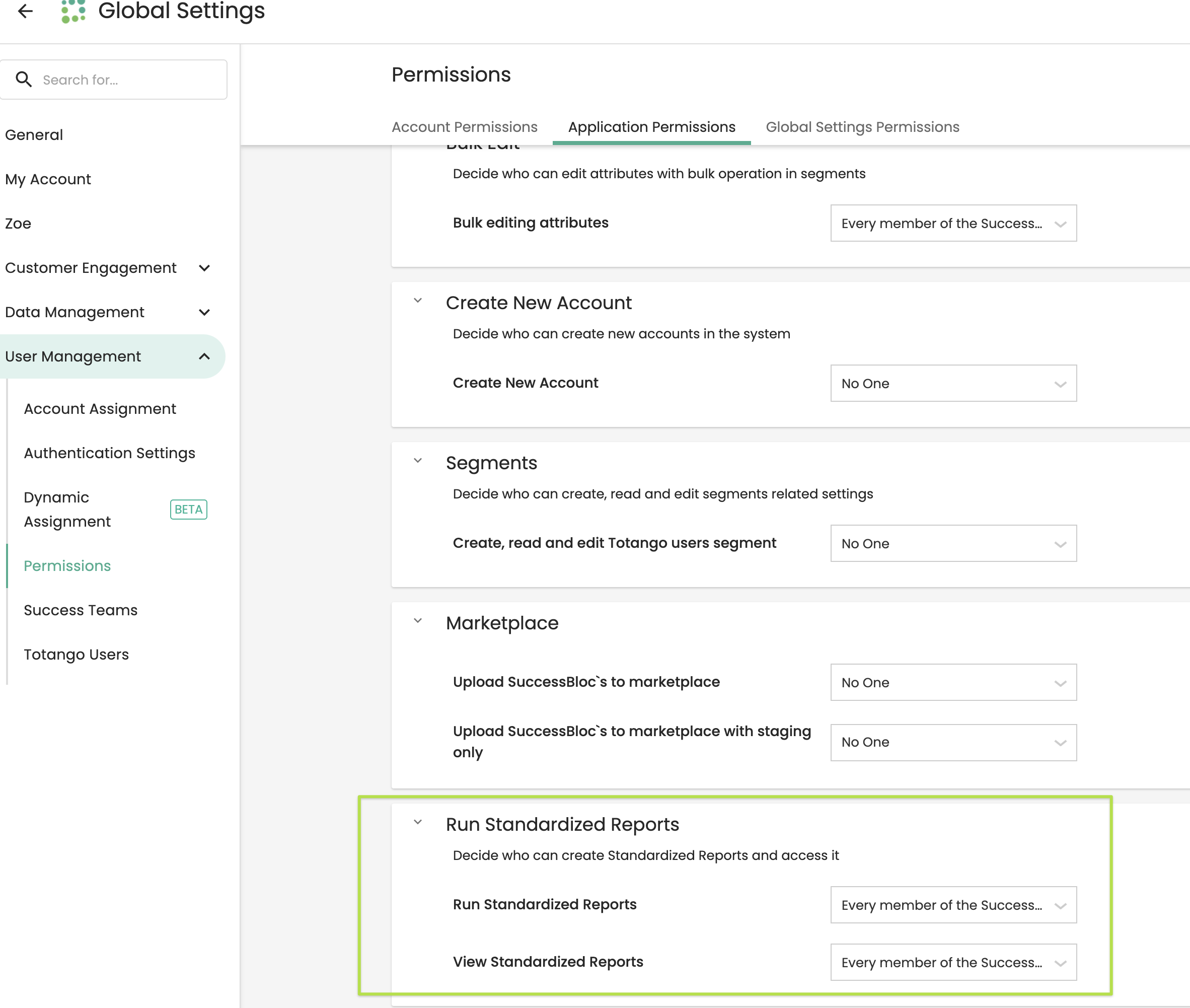1190x1008 pixels.
Task: Focus the Search for... field
Action: tap(113, 80)
